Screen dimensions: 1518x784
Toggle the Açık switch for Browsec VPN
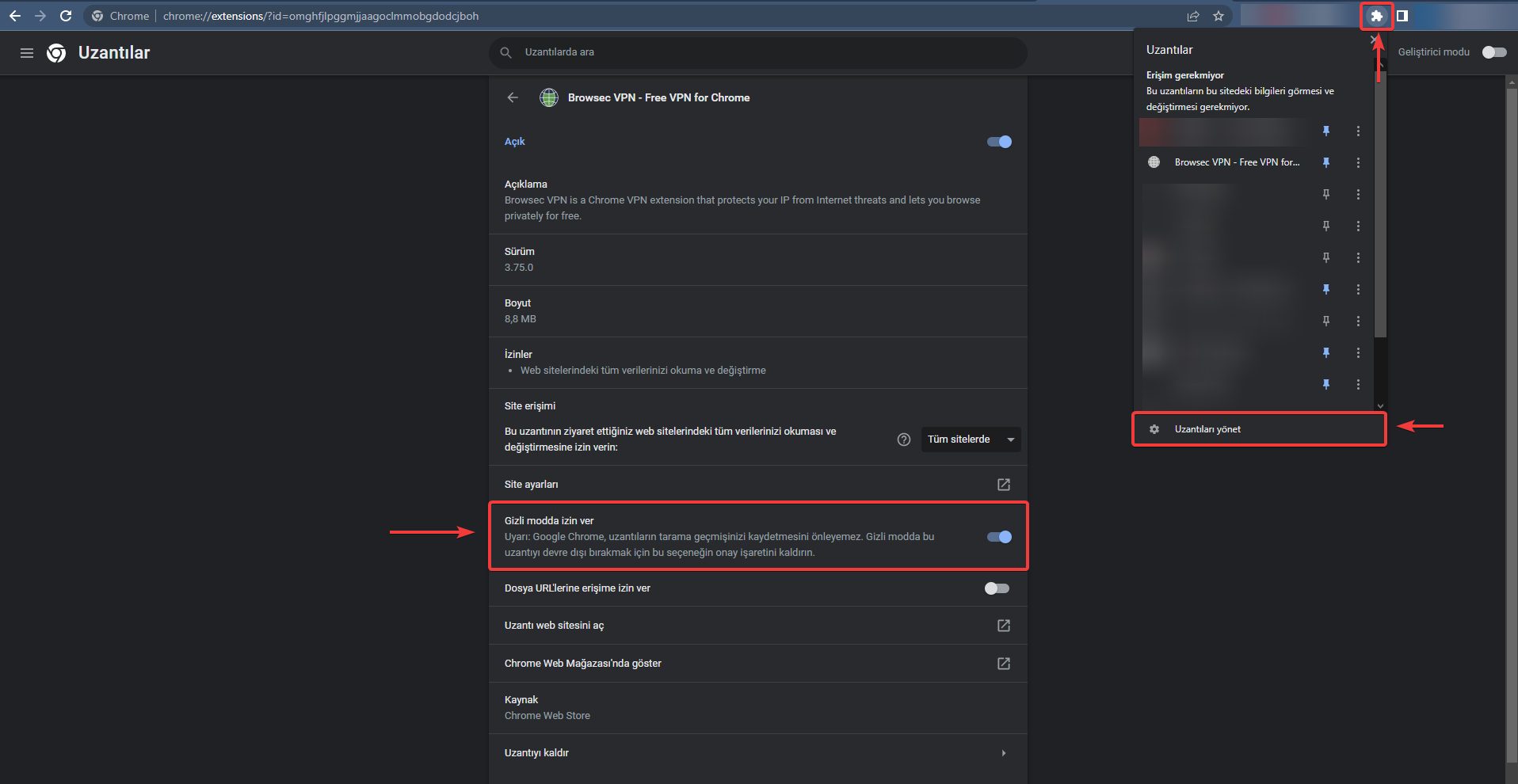click(x=999, y=142)
